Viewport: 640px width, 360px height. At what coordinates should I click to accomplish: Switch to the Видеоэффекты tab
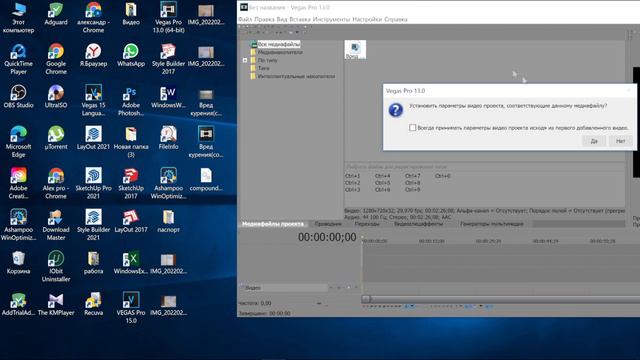click(x=418, y=224)
